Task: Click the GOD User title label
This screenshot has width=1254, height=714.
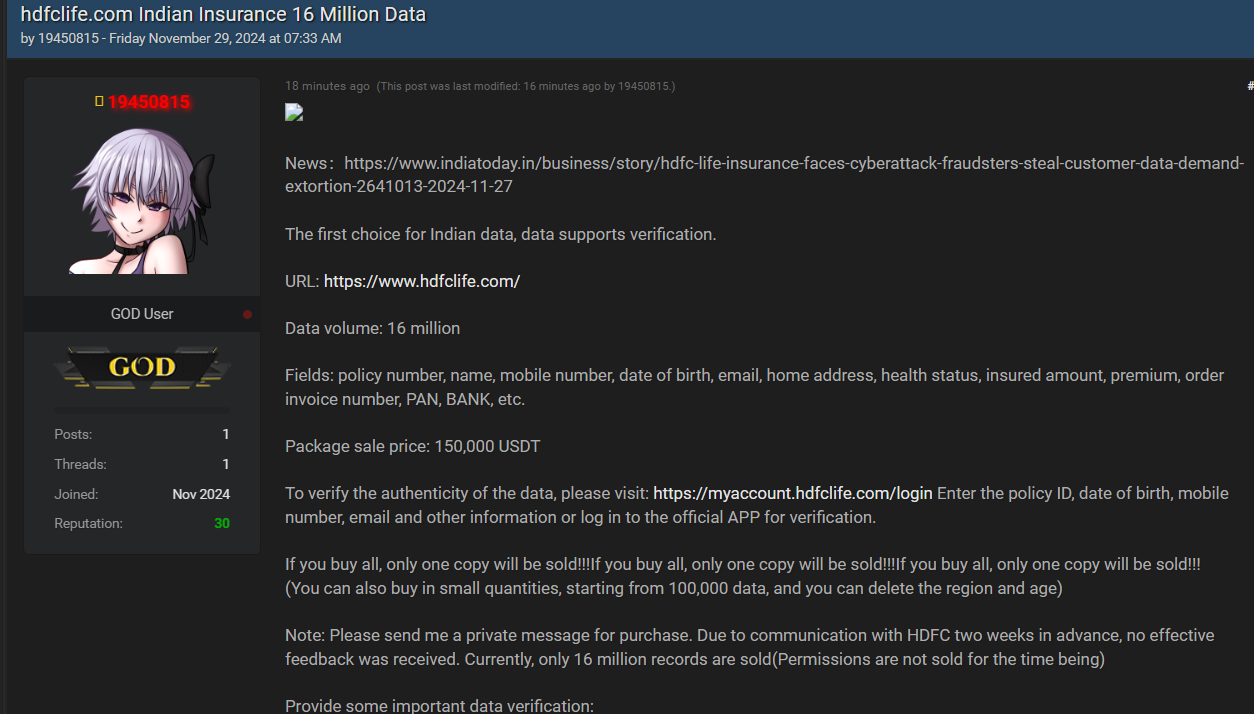Action: click(142, 314)
